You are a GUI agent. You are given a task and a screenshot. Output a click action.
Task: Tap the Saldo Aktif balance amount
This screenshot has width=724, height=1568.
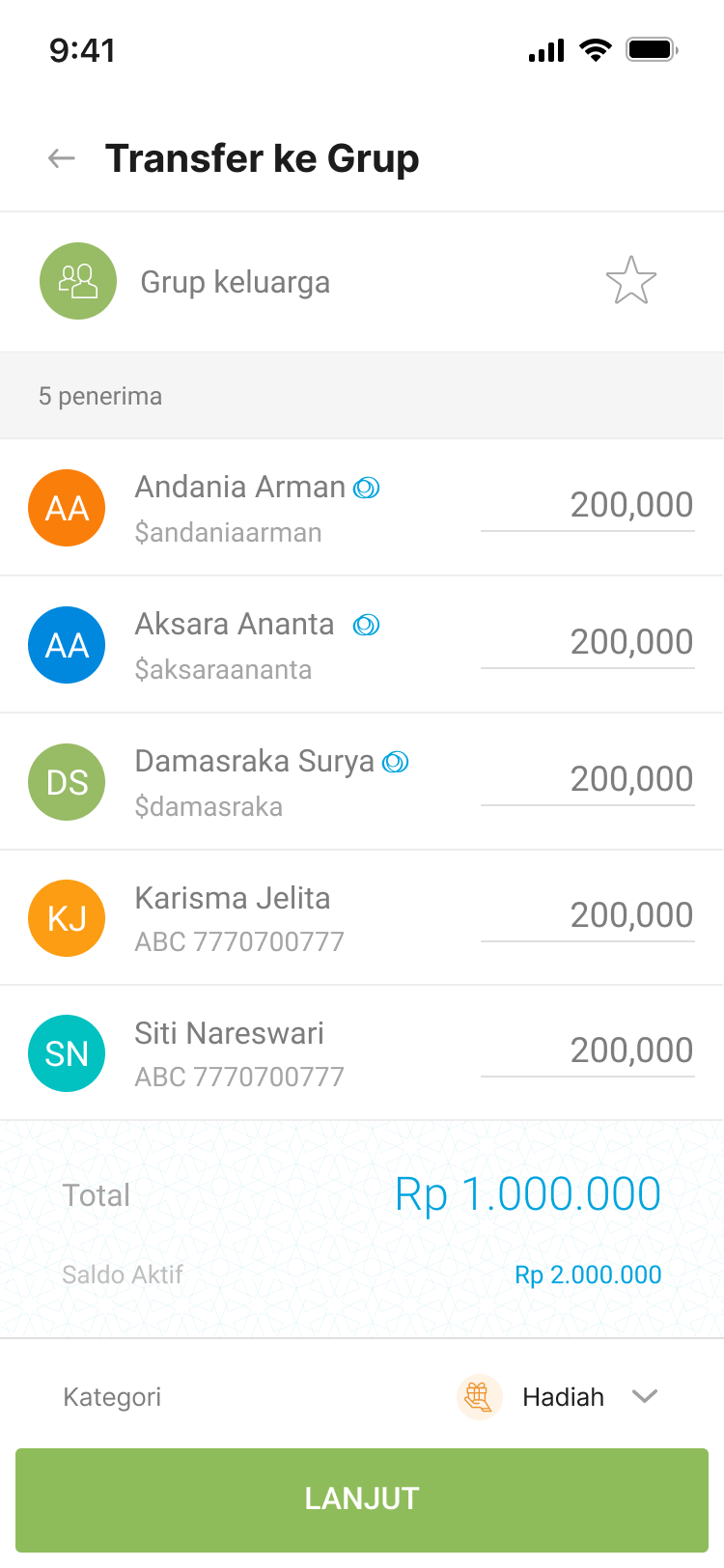(x=588, y=1274)
